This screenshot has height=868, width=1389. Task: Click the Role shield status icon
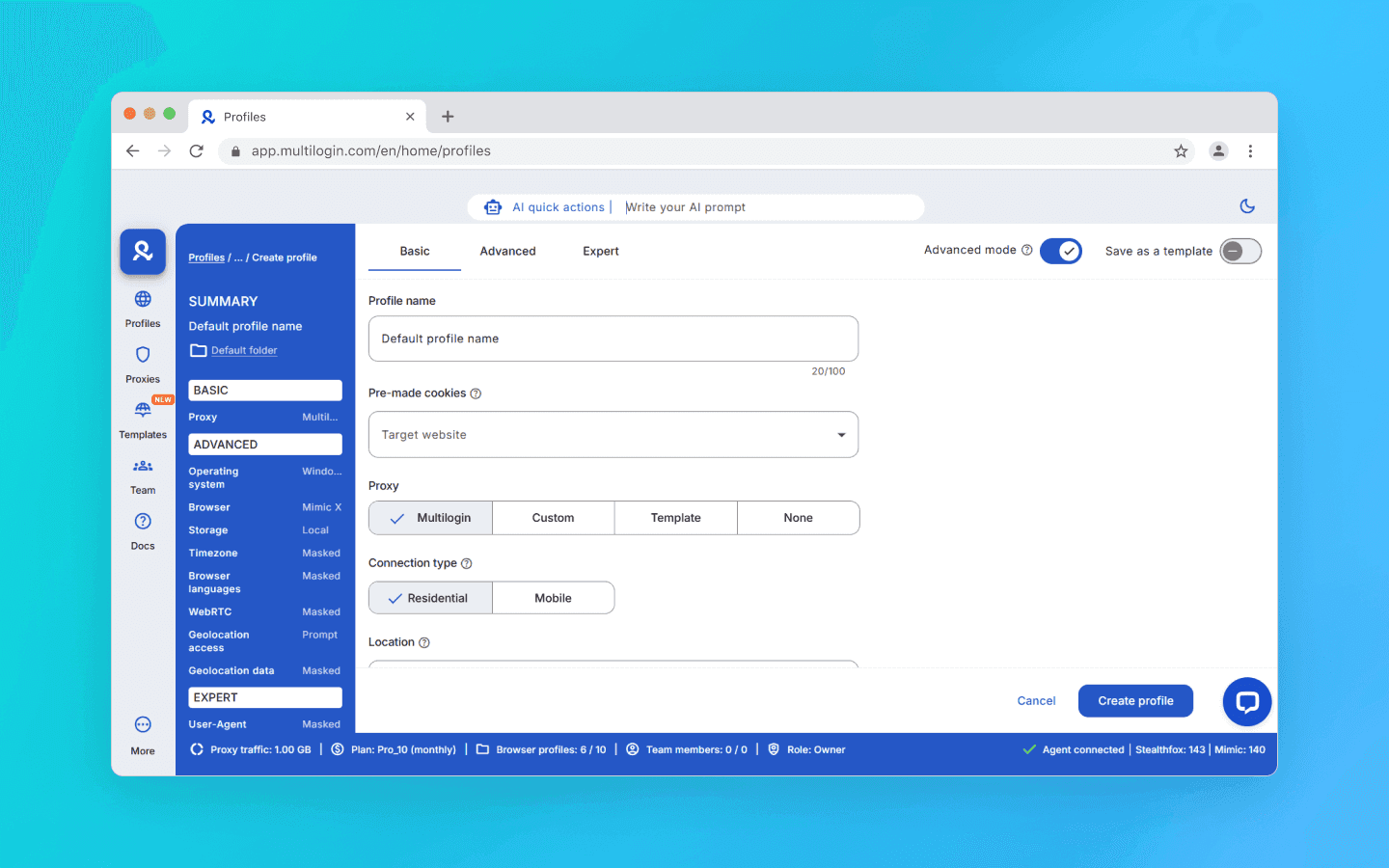point(774,749)
